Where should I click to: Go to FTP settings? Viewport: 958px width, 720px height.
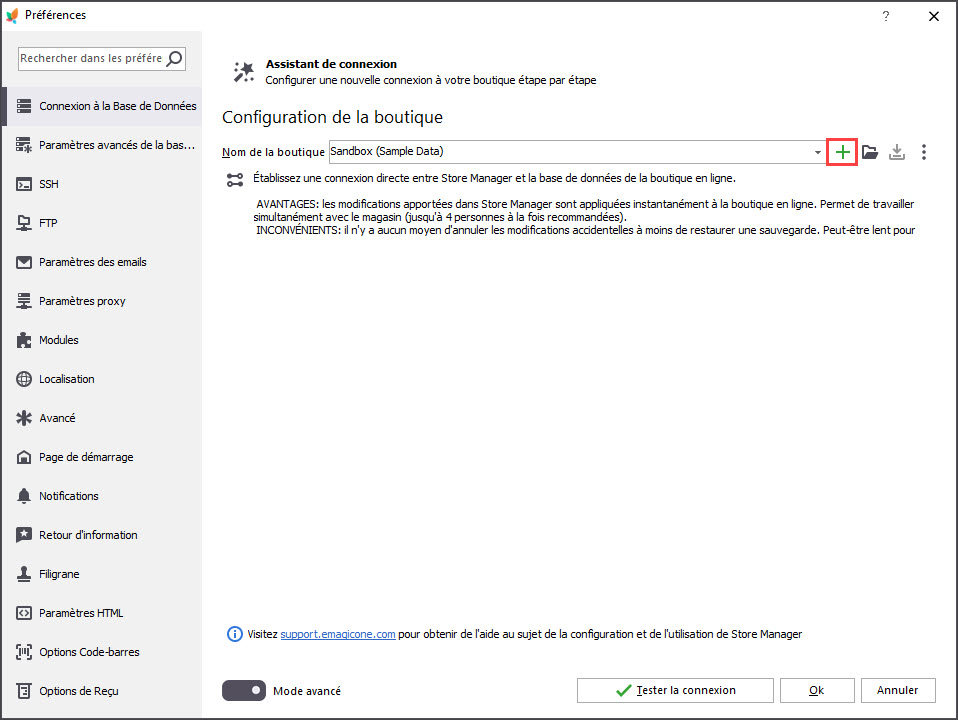(x=102, y=223)
